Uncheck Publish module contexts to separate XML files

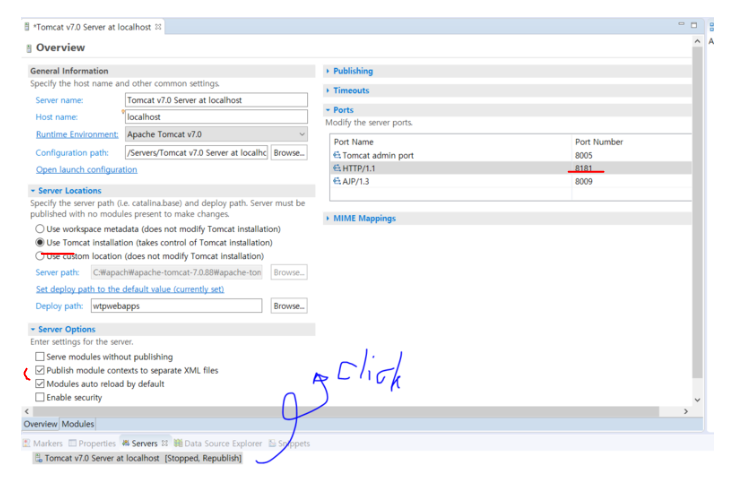[40, 370]
